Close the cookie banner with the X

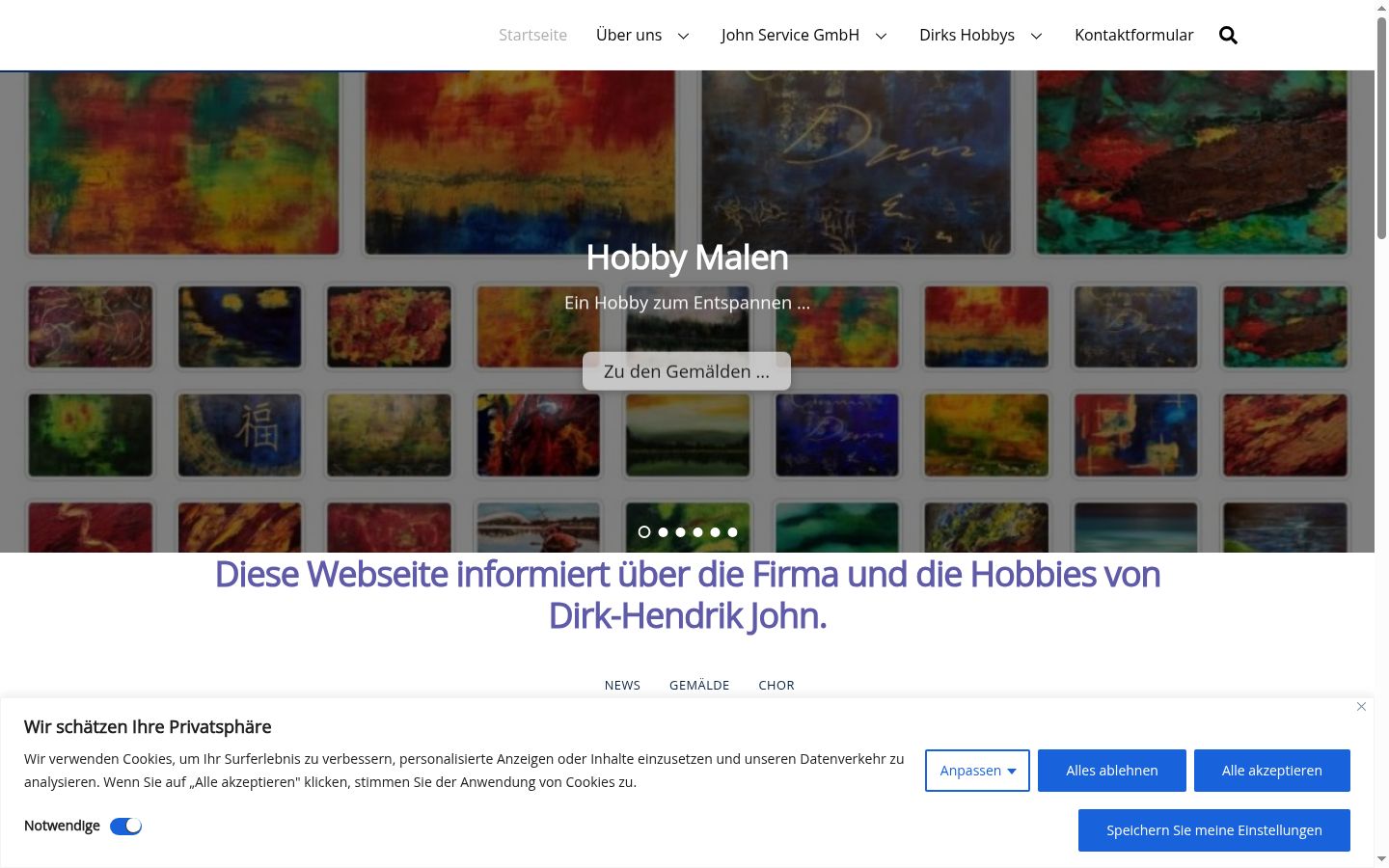1361,707
